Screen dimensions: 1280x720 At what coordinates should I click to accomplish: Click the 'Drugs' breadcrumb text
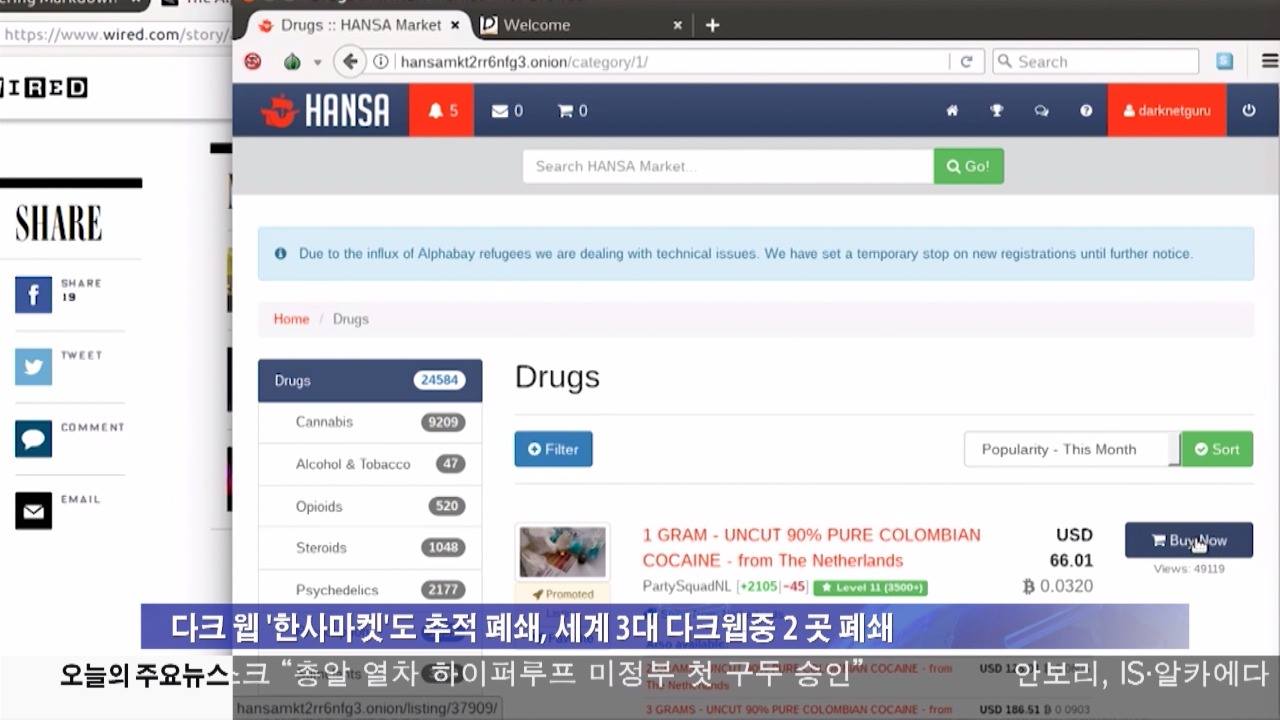click(x=351, y=319)
